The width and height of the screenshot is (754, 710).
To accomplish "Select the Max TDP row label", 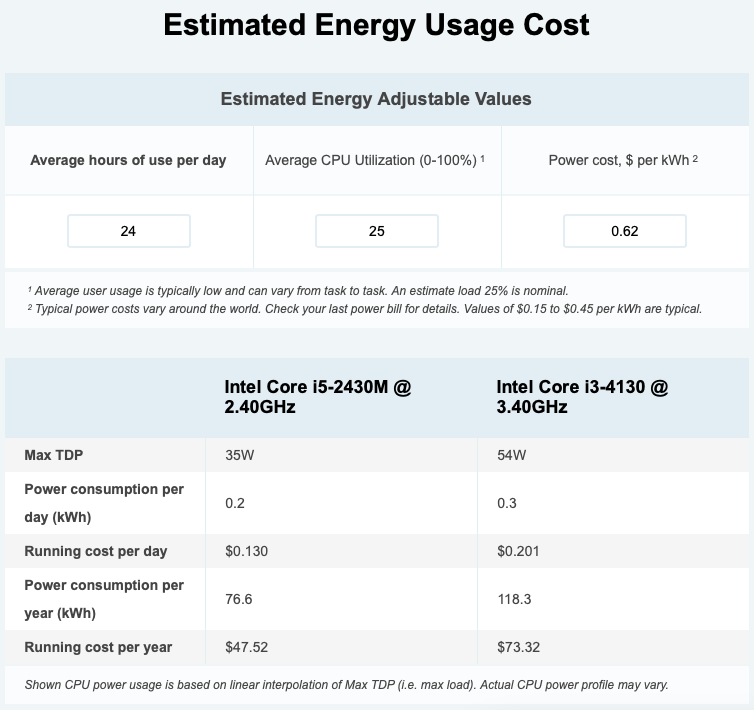I will pos(54,455).
